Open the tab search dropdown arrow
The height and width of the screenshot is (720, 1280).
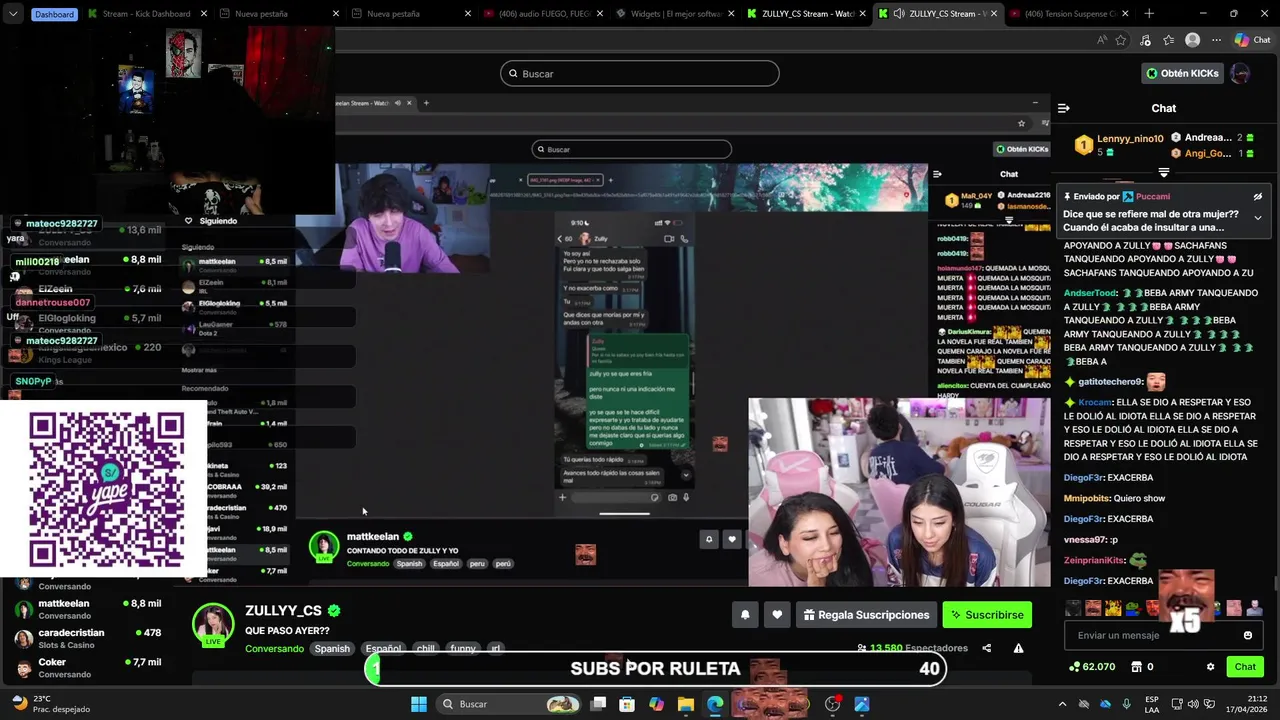click(x=12, y=14)
